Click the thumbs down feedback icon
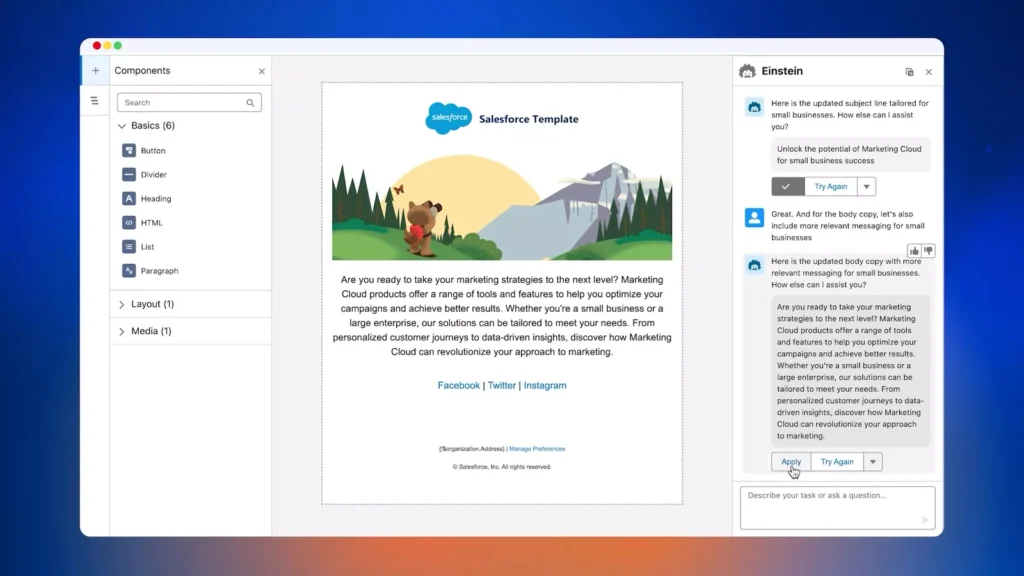The width and height of the screenshot is (1024, 576). pyautogui.click(x=929, y=251)
